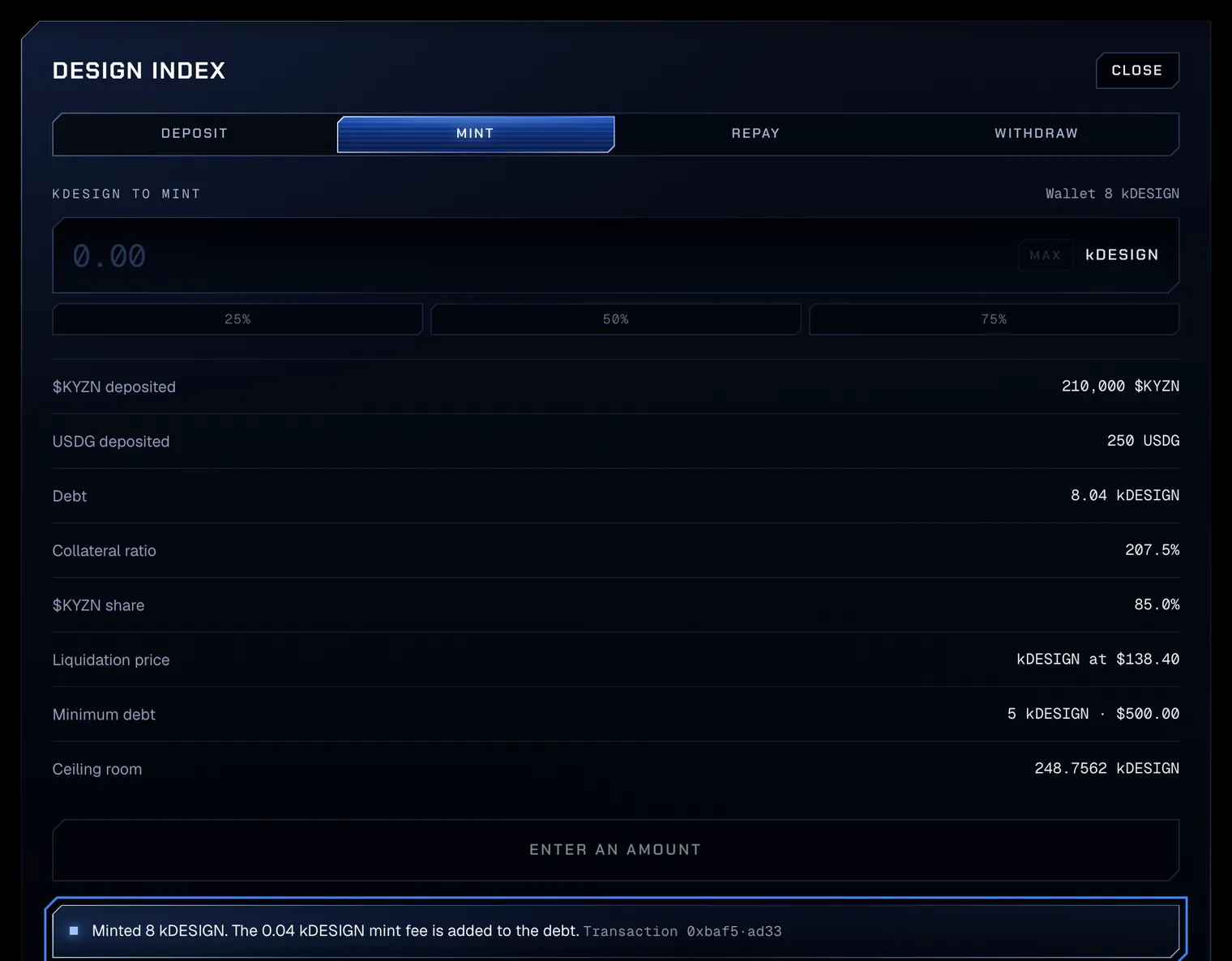Open transaction 0xbaf5·ad33 link
This screenshot has height=961, width=1232.
pos(682,932)
